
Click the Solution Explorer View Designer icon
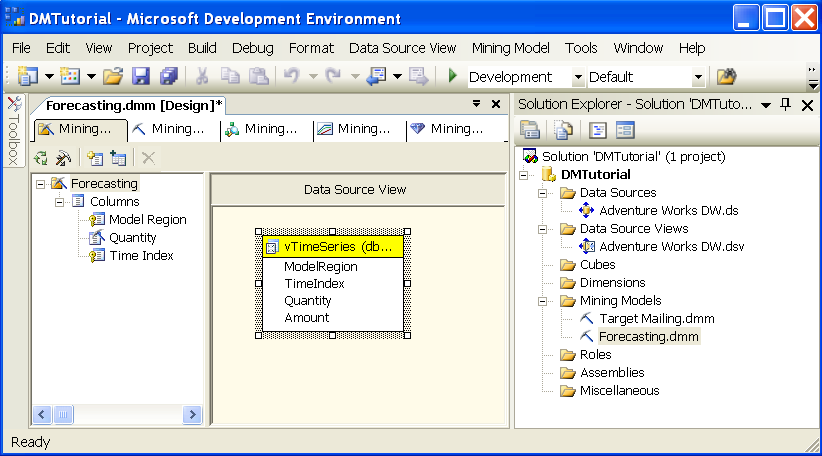(625, 129)
